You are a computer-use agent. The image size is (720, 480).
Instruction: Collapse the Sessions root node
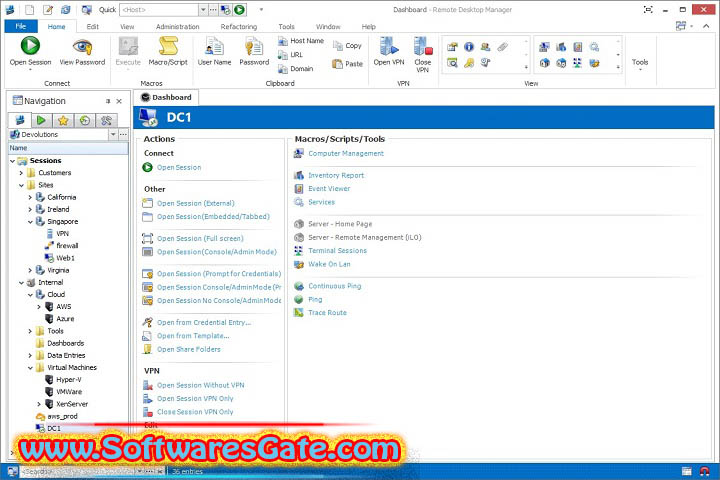coord(12,161)
